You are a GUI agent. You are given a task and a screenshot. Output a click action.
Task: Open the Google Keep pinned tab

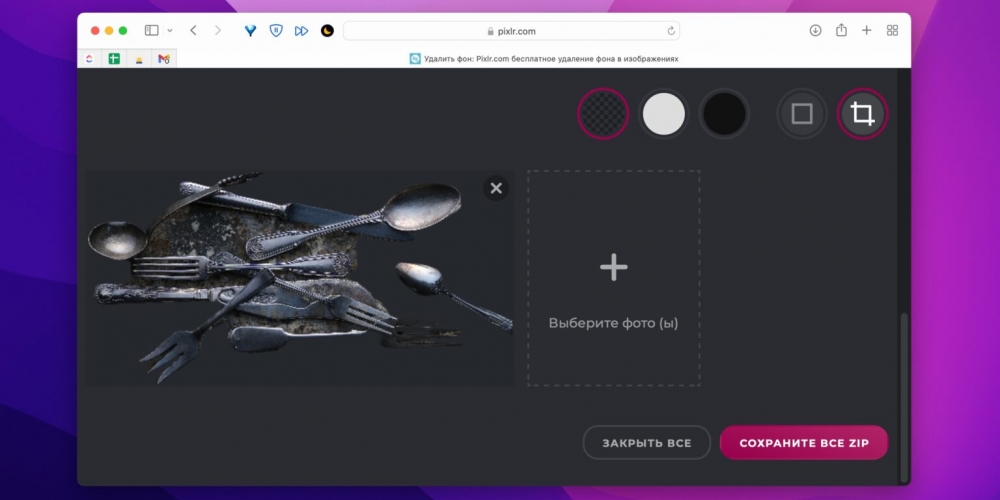[x=139, y=59]
